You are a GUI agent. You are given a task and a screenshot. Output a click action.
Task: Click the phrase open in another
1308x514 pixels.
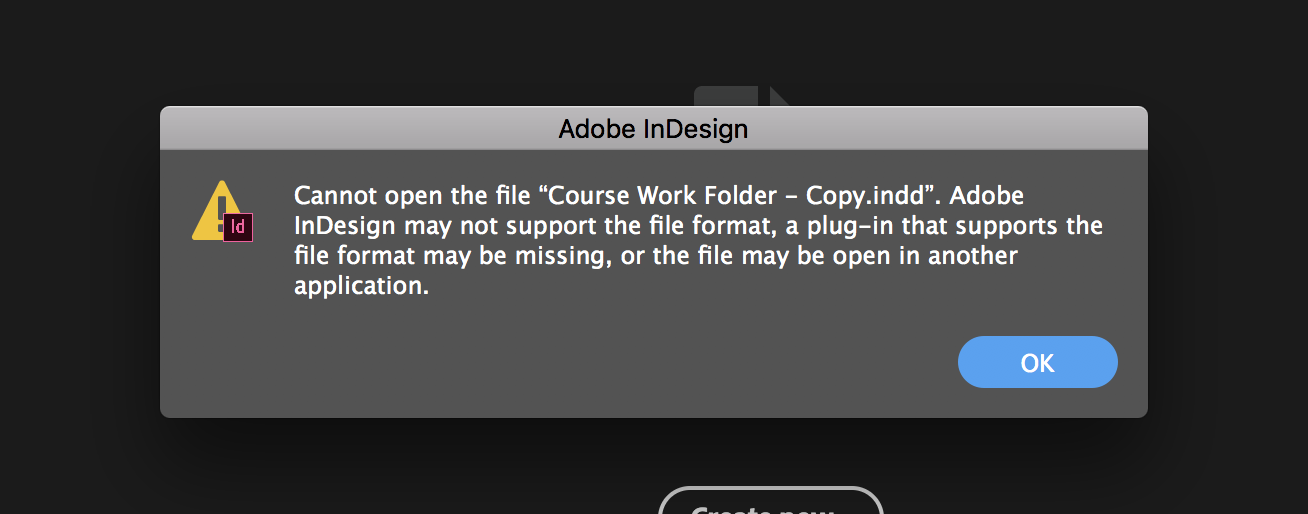point(903,256)
